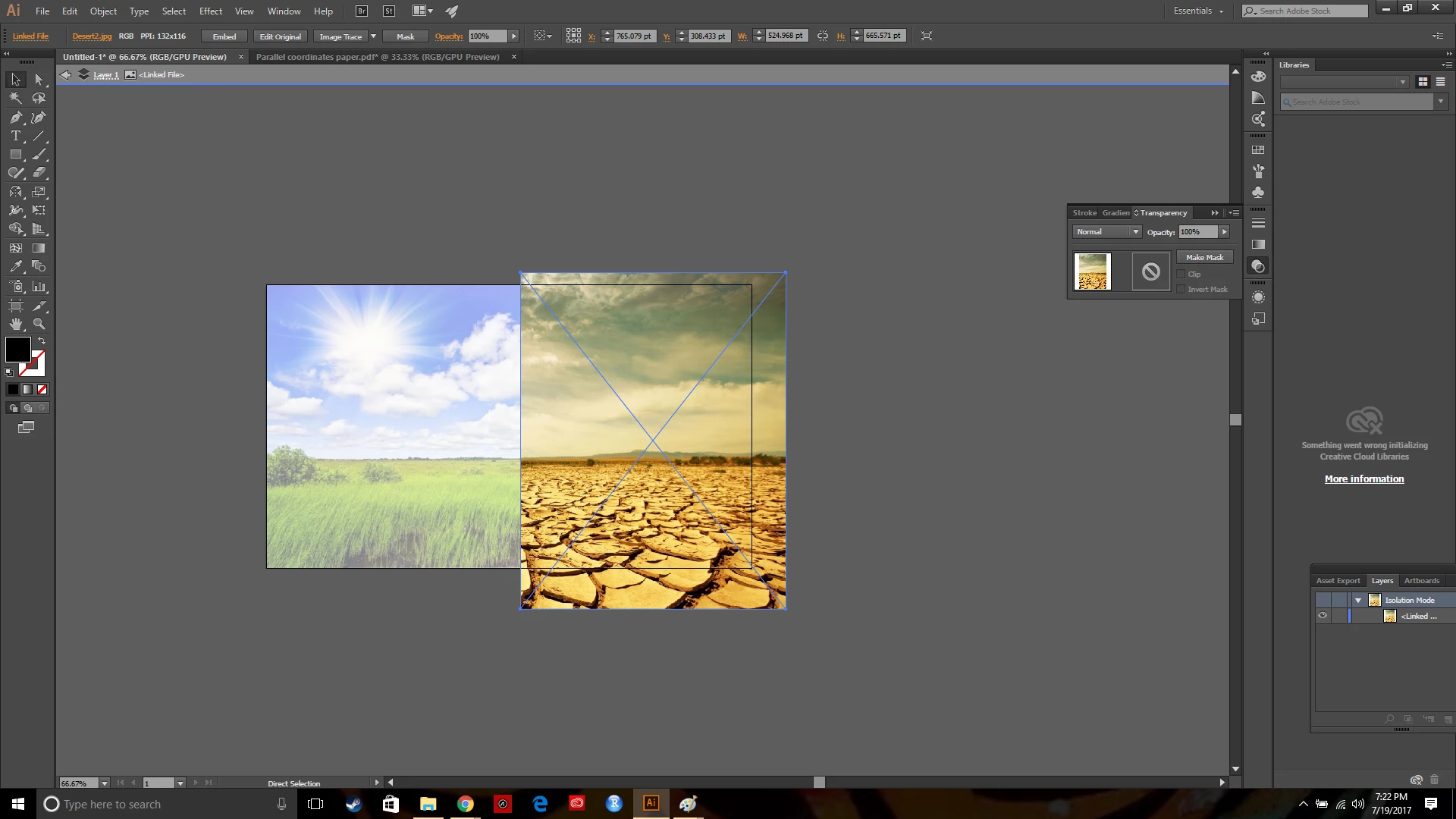Click the exit isolation mode back arrow

tap(66, 74)
